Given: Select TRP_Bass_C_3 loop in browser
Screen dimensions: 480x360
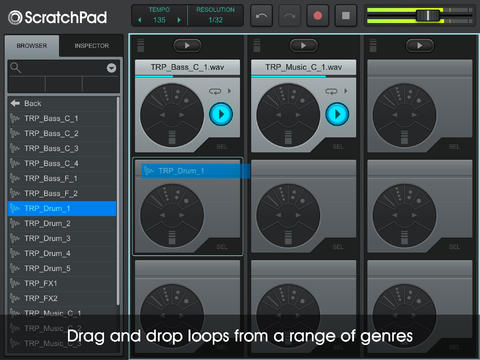Looking at the screenshot, I should coord(62,148).
